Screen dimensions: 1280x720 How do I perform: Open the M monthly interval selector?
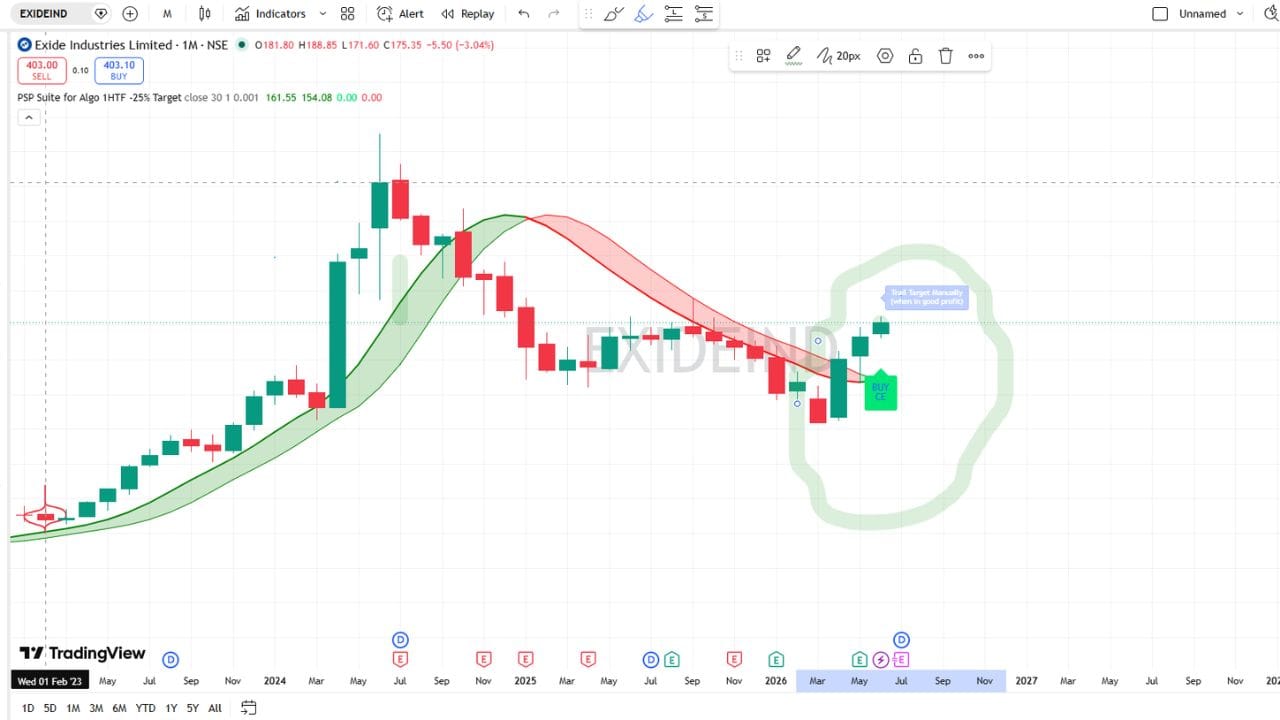pos(167,14)
